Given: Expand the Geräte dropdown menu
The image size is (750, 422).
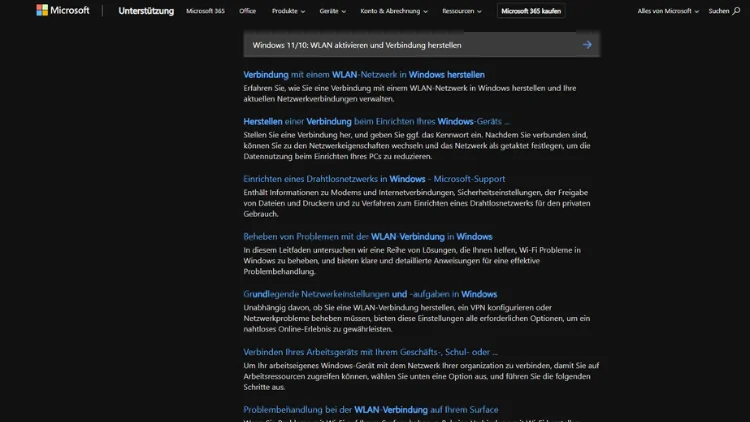Looking at the screenshot, I should click(332, 11).
